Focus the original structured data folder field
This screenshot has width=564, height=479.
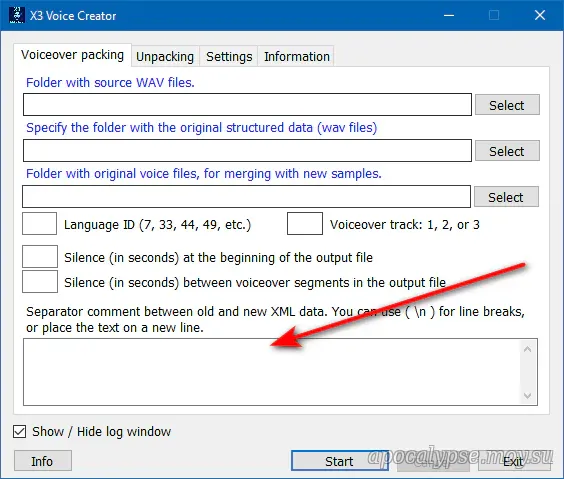point(247,151)
